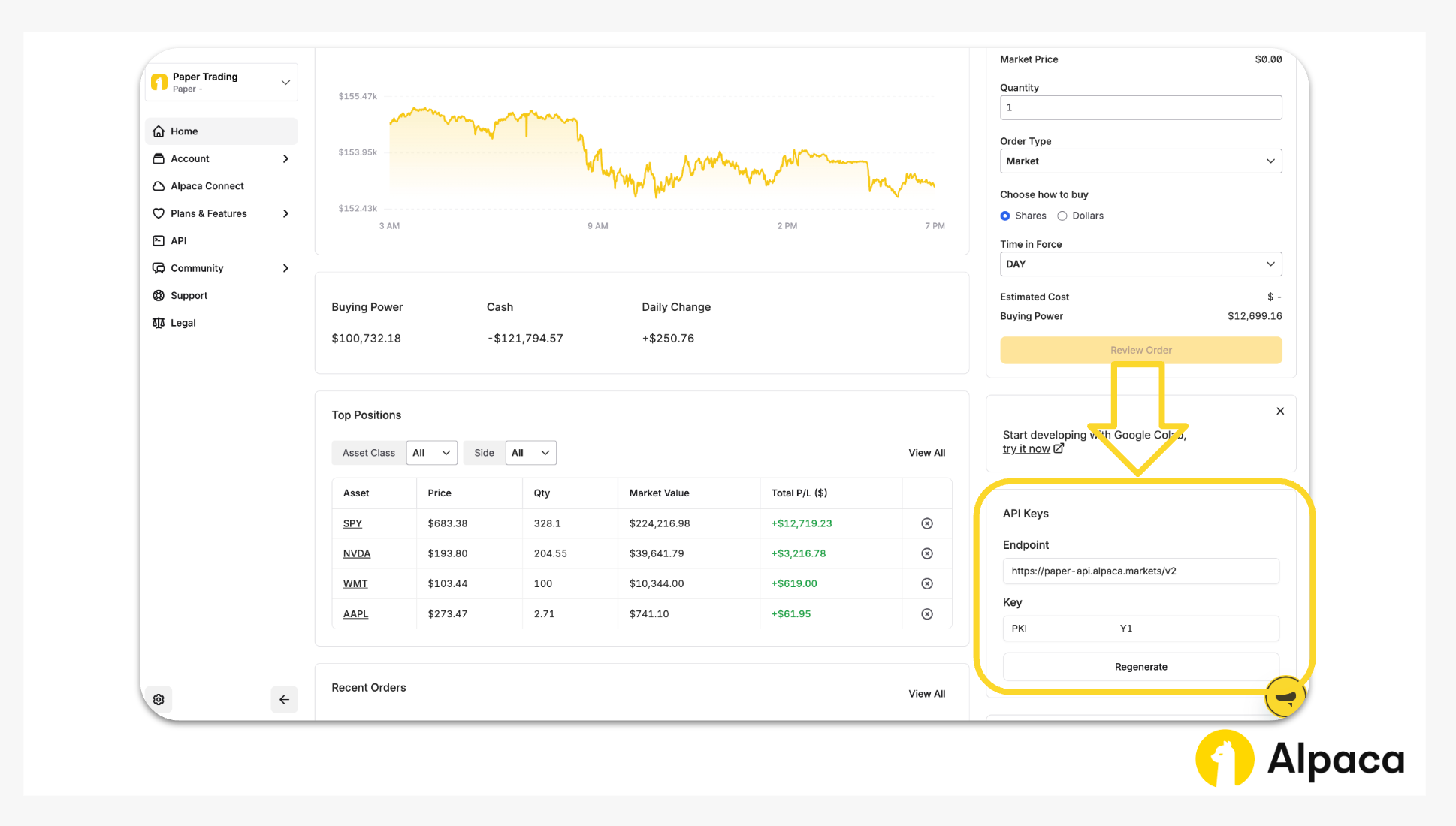Click the settings gear icon in sidebar
1456x826 pixels.
coord(159,699)
